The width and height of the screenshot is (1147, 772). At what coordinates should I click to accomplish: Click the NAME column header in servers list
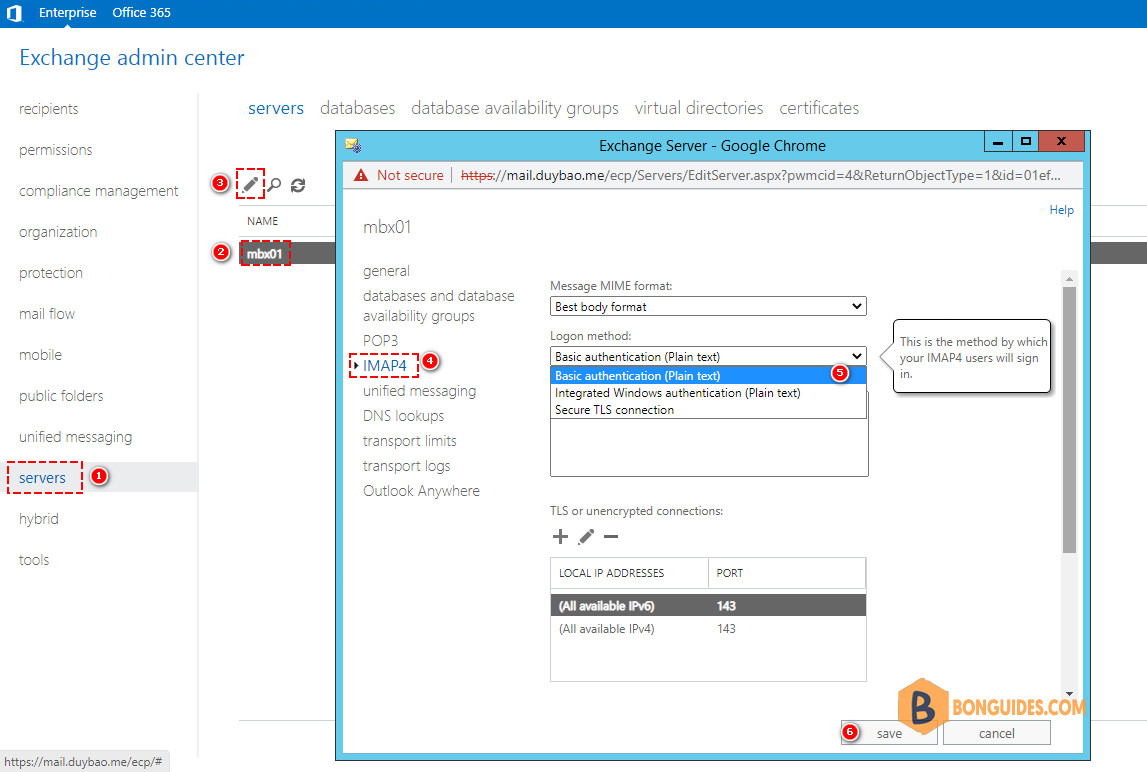[262, 221]
